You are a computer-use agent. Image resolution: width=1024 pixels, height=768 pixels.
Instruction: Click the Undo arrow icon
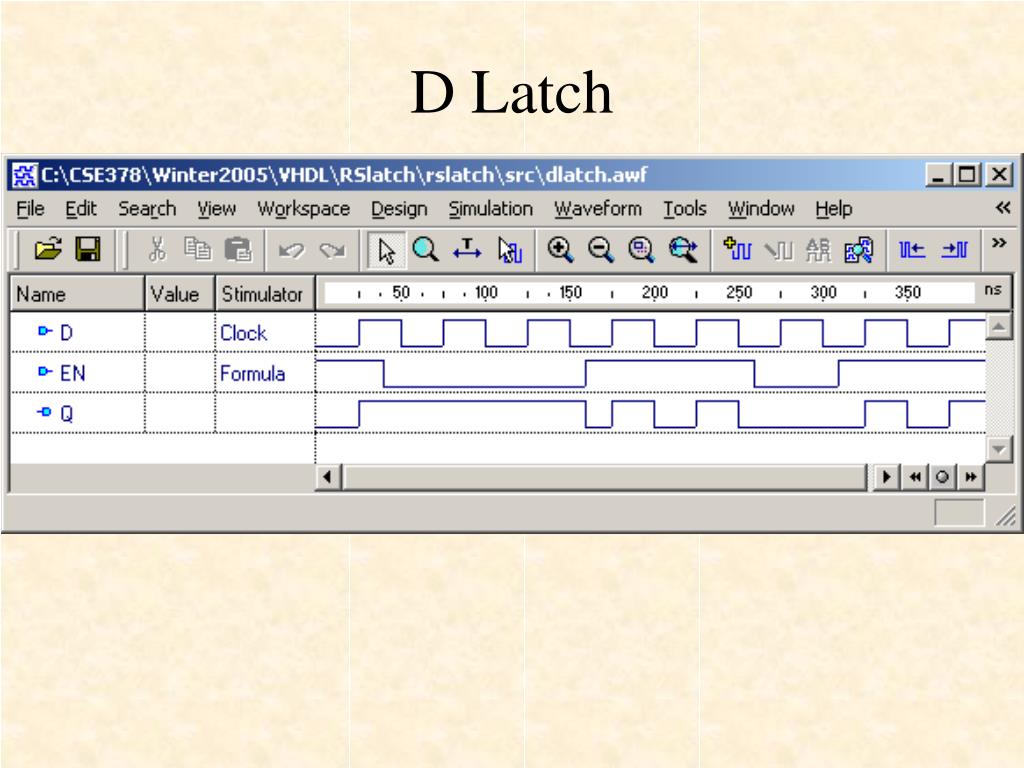[291, 250]
